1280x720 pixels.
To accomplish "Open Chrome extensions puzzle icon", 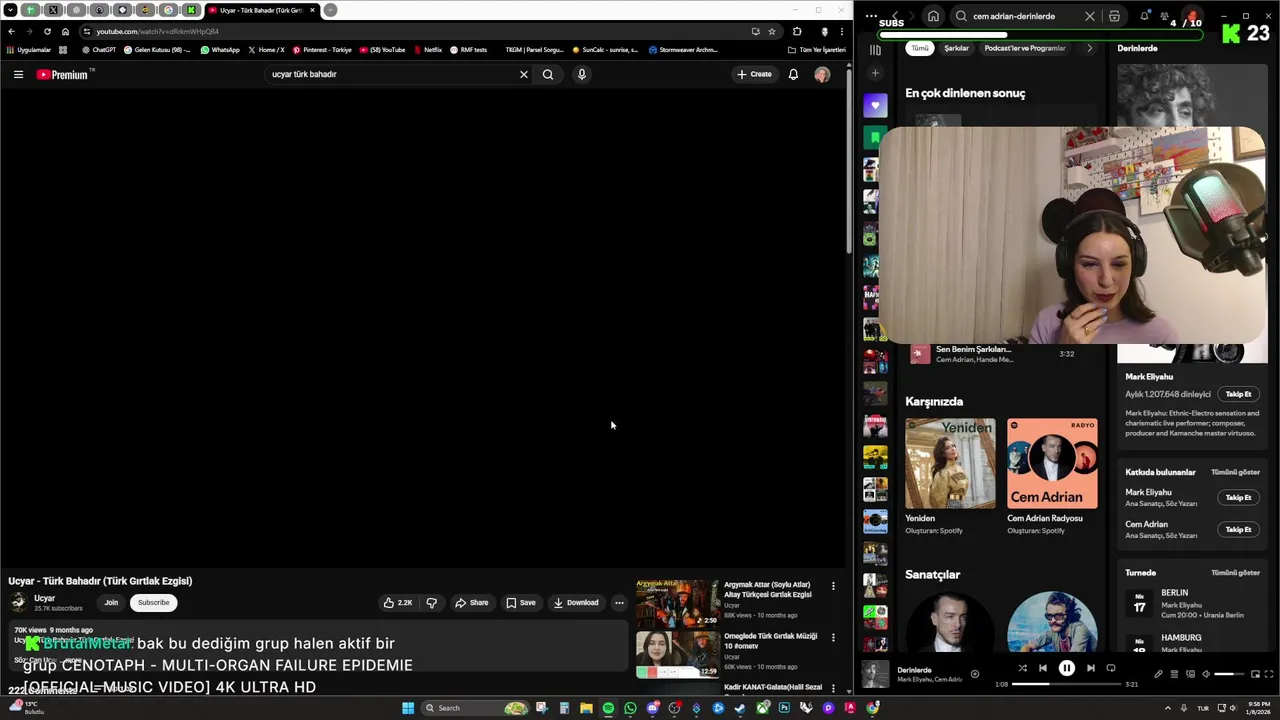I will 797,31.
